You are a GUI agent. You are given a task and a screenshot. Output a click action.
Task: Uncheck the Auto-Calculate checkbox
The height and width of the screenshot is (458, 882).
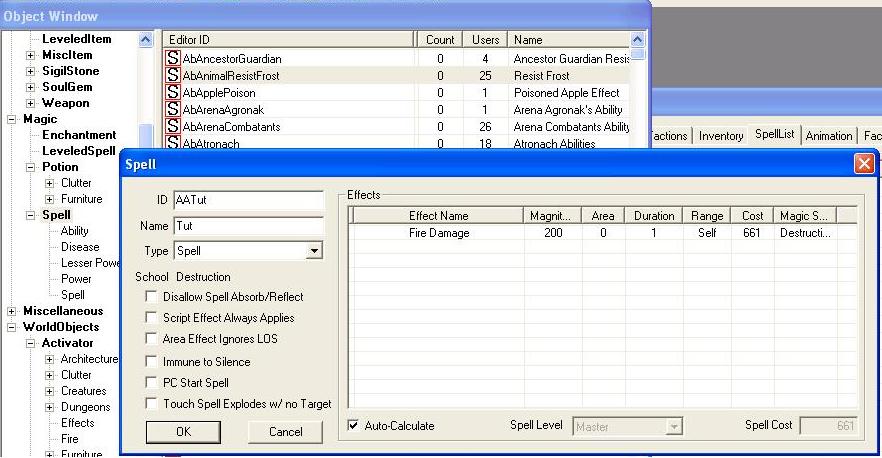click(x=353, y=425)
